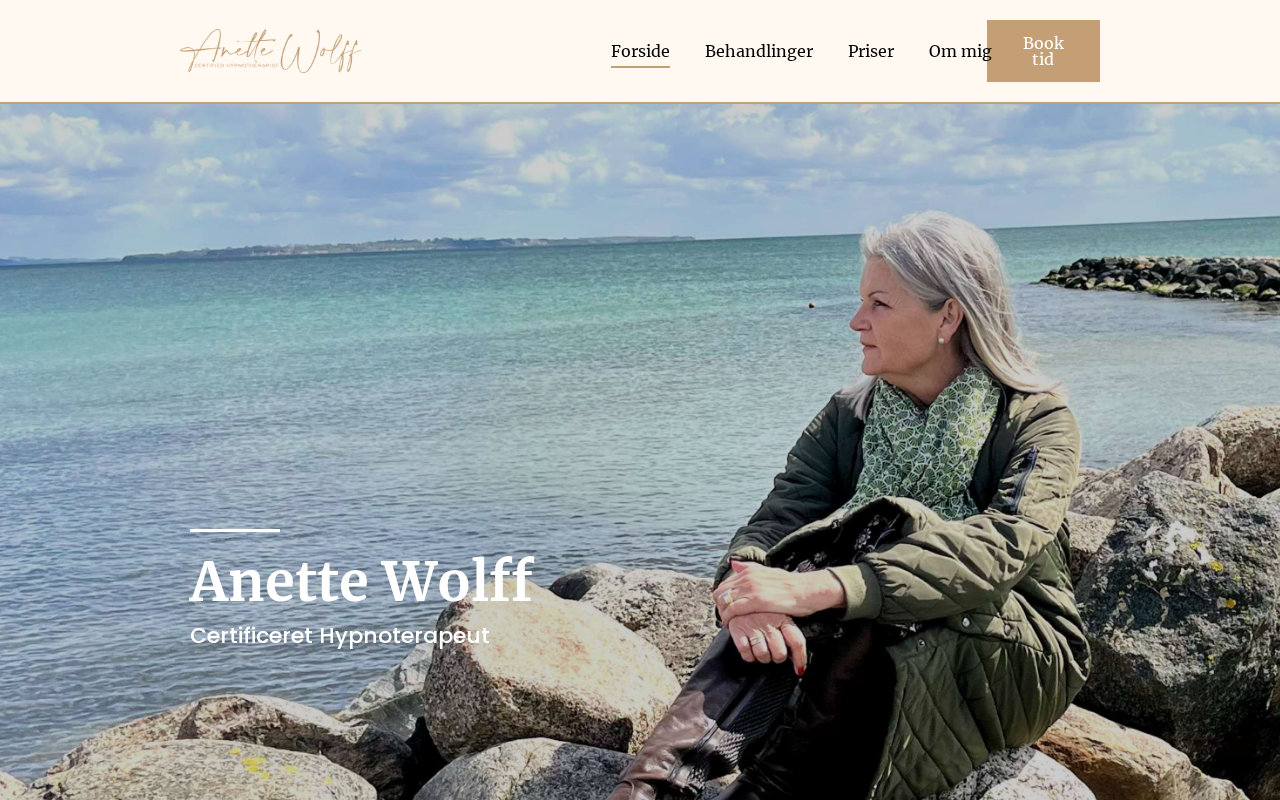Click the distant coastline on the horizon
This screenshot has height=800, width=1280.
400,248
